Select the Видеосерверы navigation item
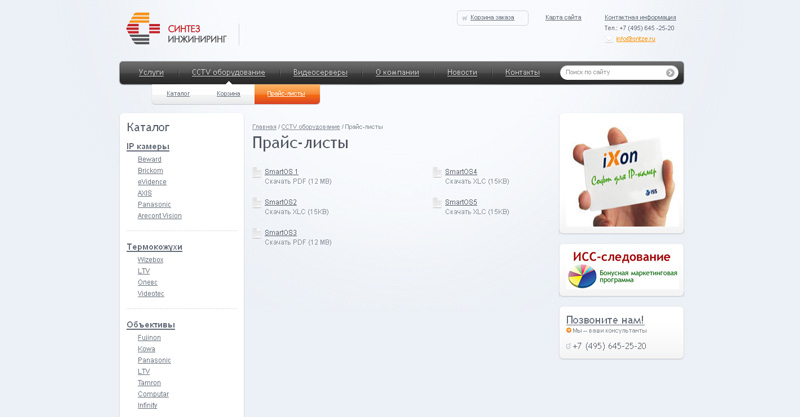 320,72
